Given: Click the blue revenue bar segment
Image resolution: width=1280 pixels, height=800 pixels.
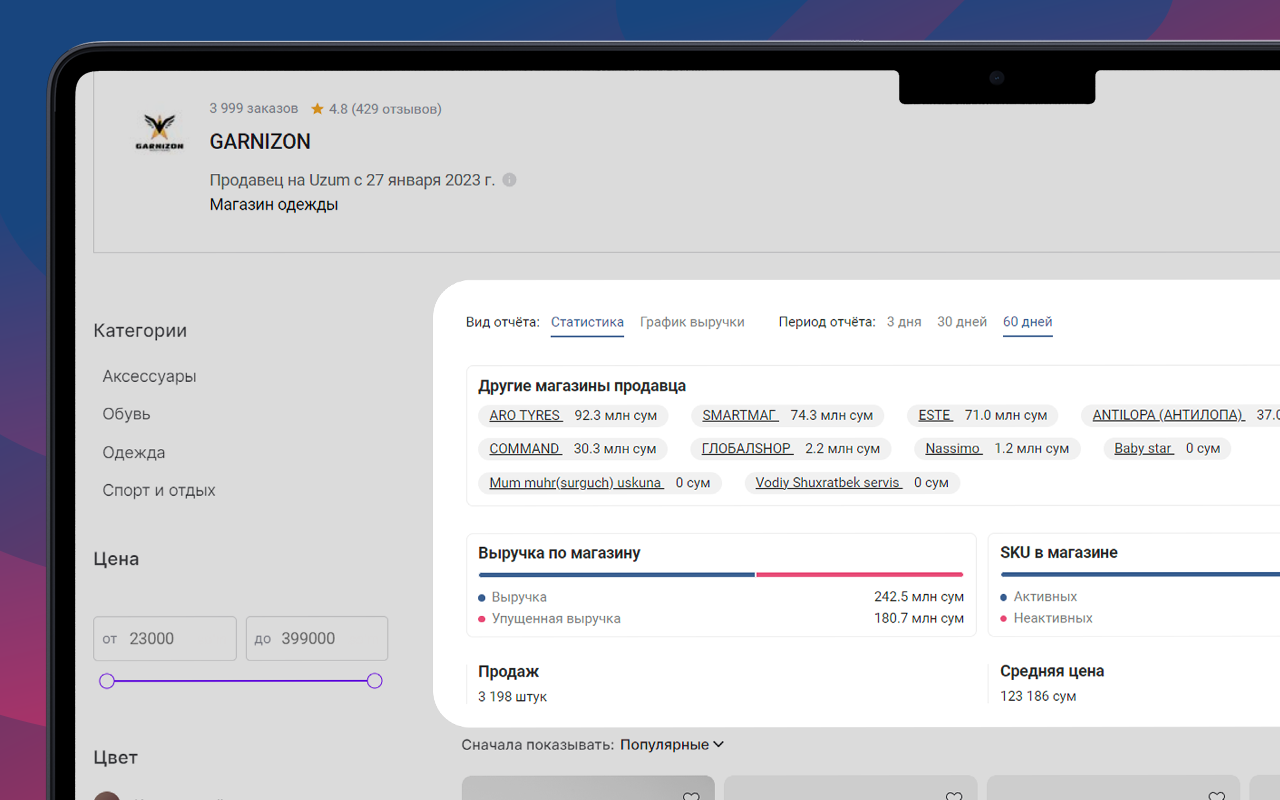Looking at the screenshot, I should [617, 575].
